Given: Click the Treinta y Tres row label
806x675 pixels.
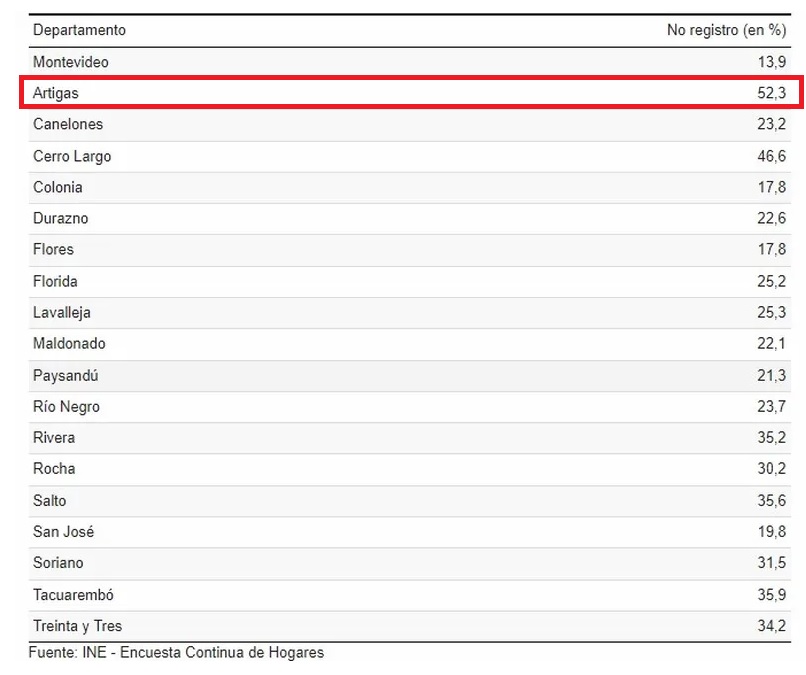Looking at the screenshot, I should [x=77, y=626].
